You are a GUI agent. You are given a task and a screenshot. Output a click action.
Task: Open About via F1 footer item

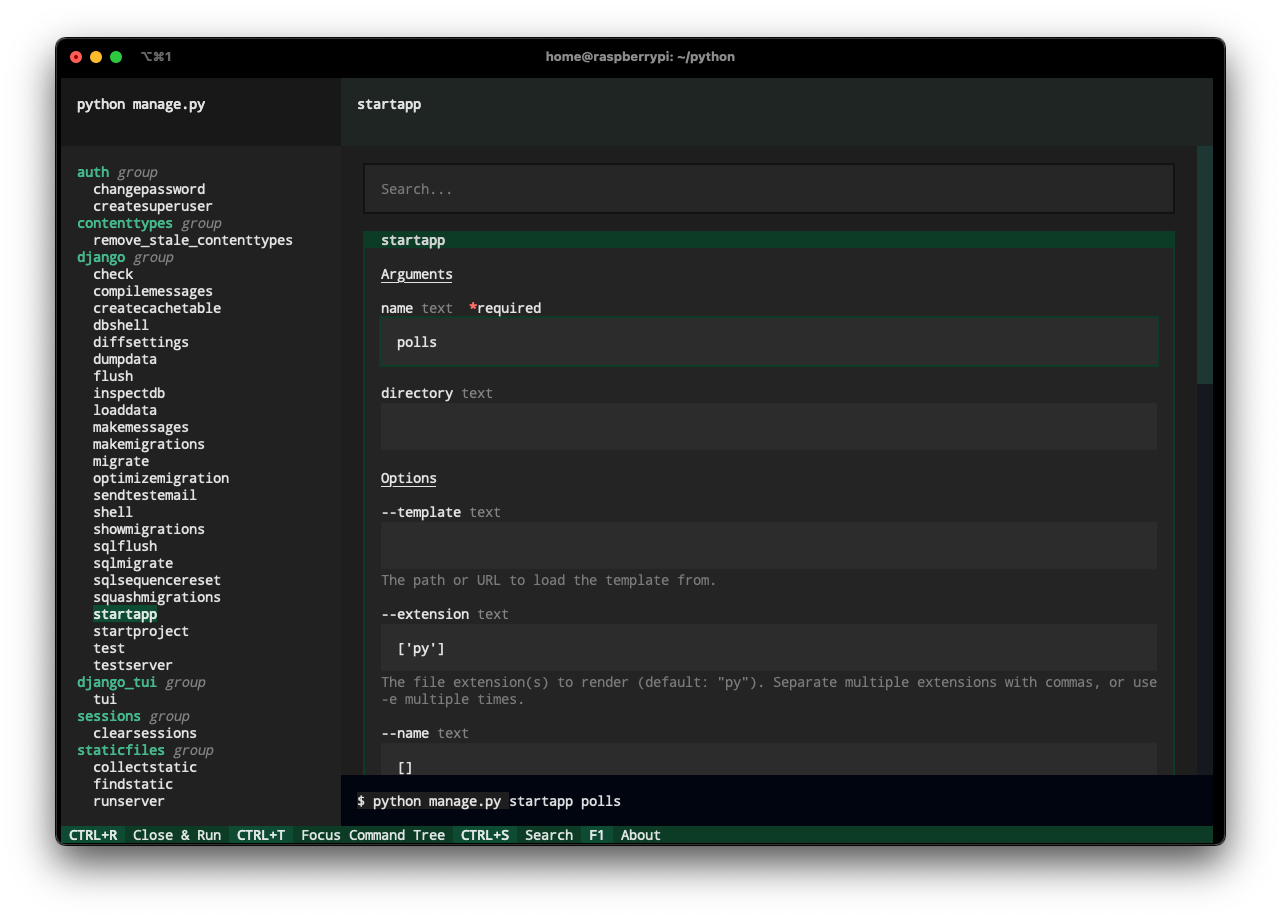(625, 835)
